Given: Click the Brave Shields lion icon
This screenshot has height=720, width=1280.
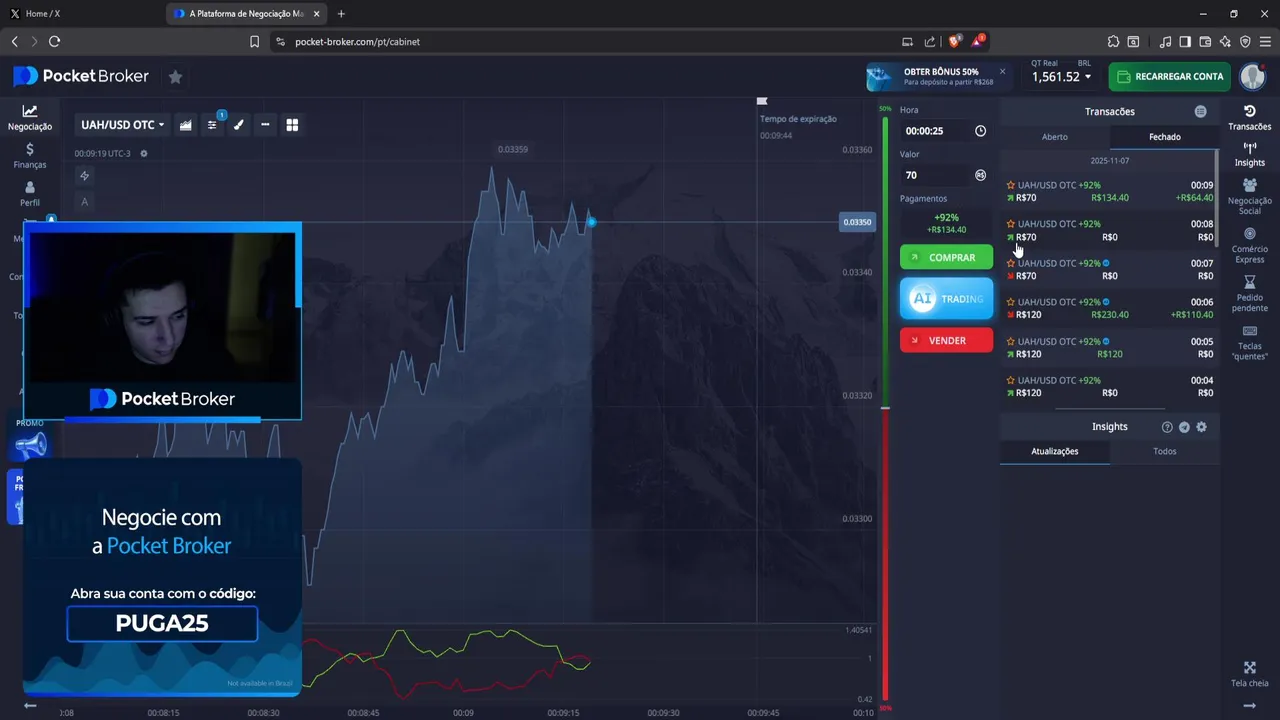Looking at the screenshot, I should click(954, 41).
